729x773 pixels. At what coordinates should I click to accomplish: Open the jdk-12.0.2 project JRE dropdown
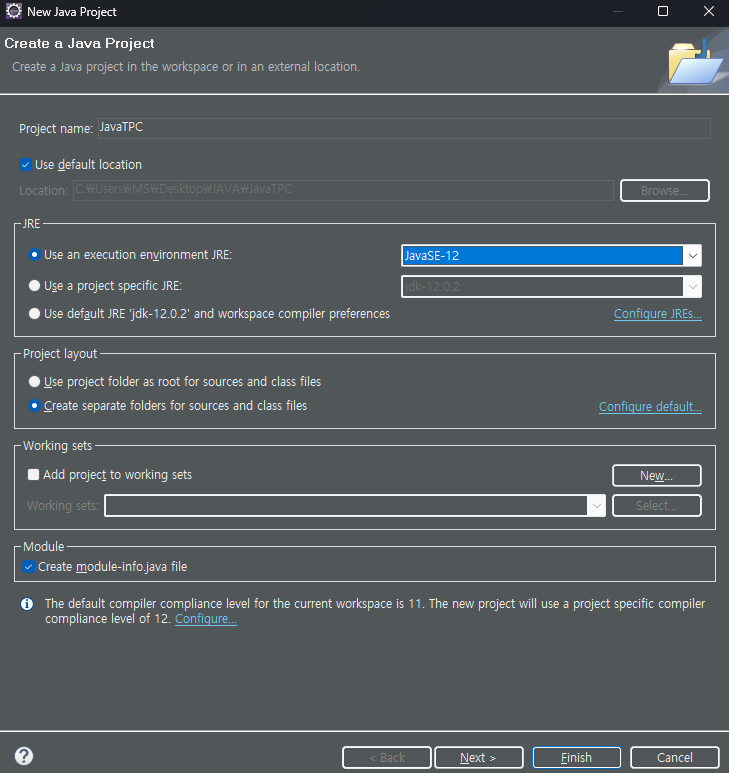pyautogui.click(x=693, y=287)
